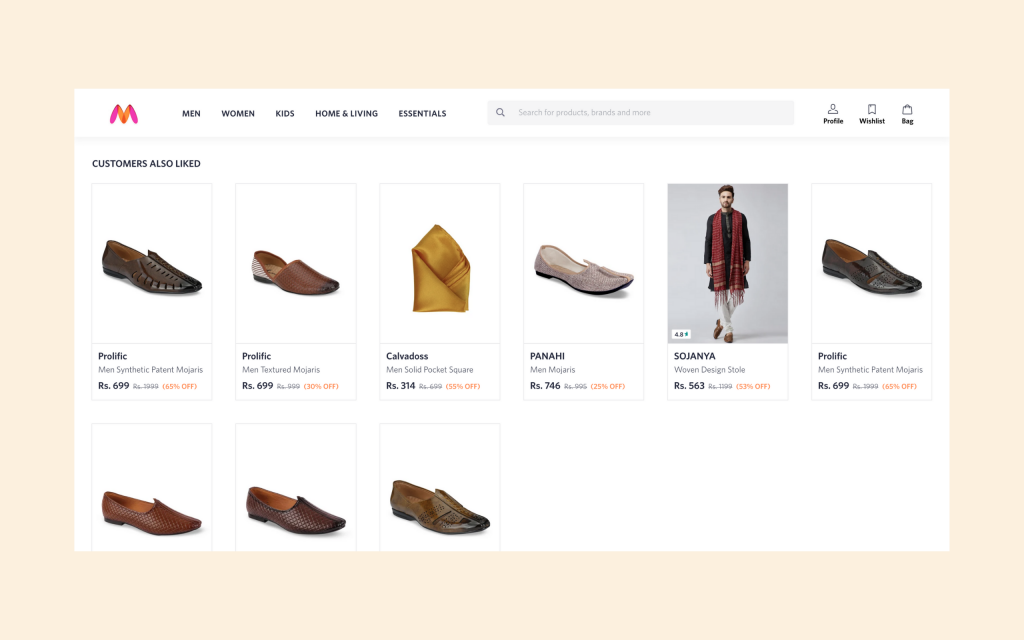Click the Wishlist label text
The image size is (1024, 640).
point(872,121)
